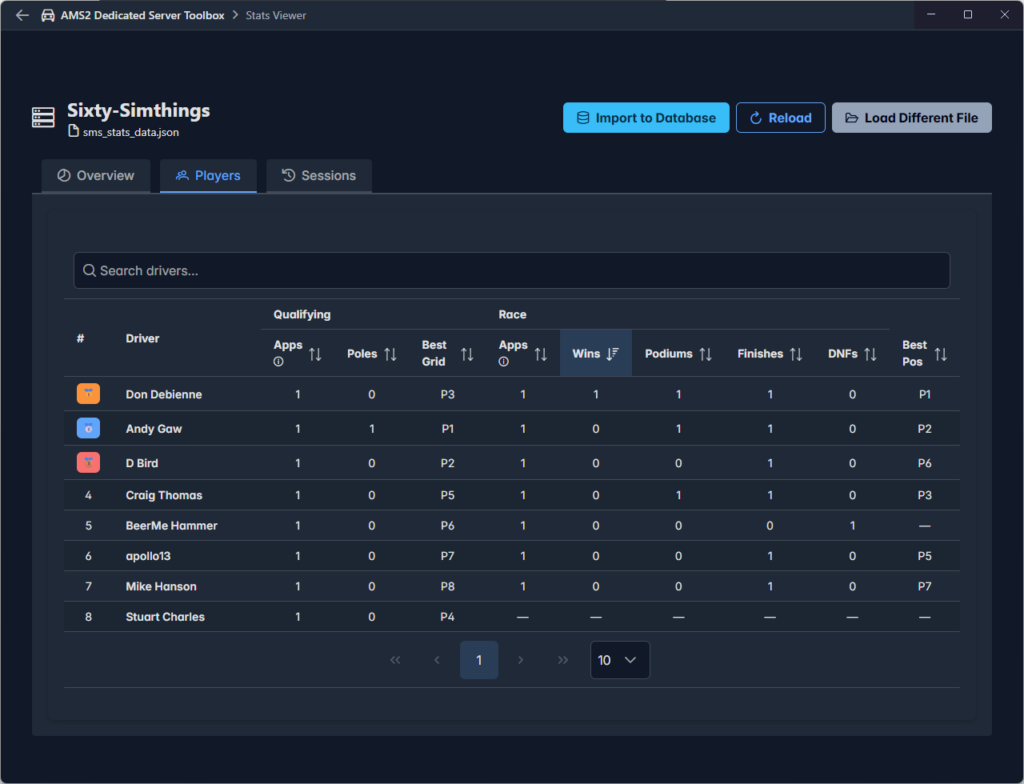Open the rows per page dropdown
This screenshot has width=1024, height=784.
click(x=620, y=660)
